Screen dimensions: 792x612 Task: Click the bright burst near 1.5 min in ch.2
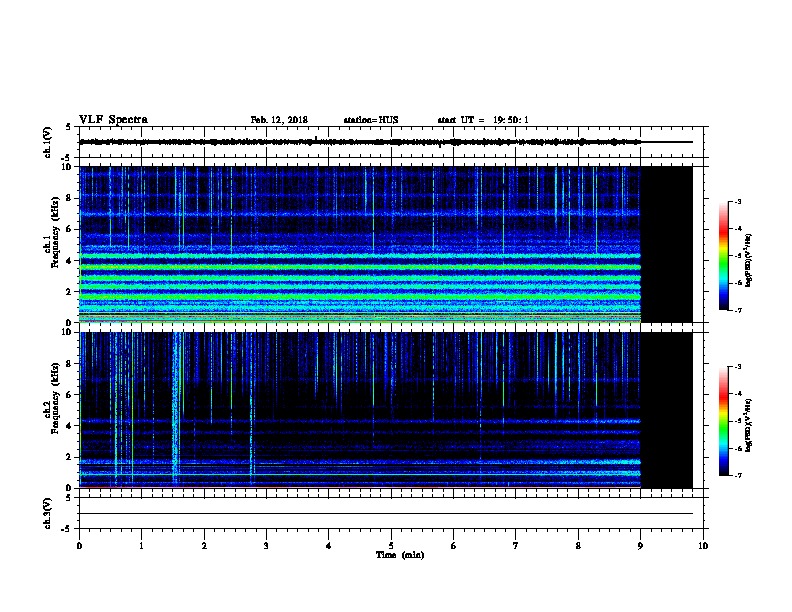(176, 409)
